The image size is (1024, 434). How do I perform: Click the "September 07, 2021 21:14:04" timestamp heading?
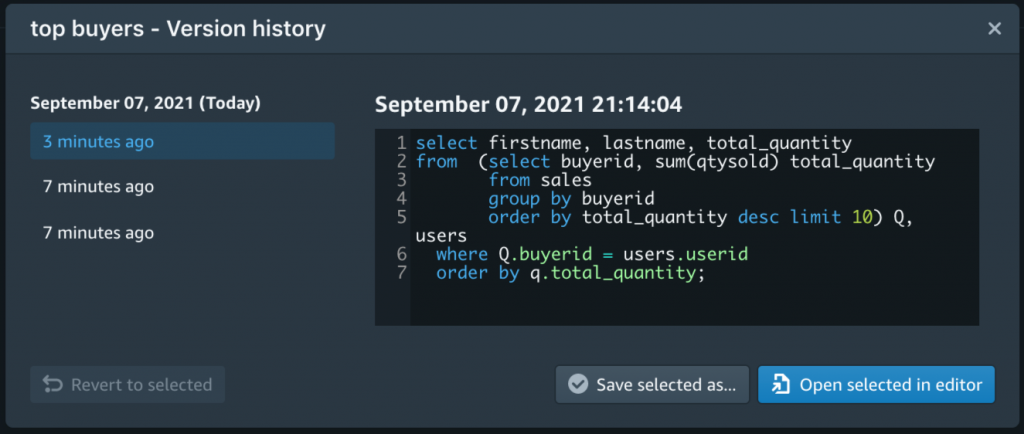[x=528, y=104]
